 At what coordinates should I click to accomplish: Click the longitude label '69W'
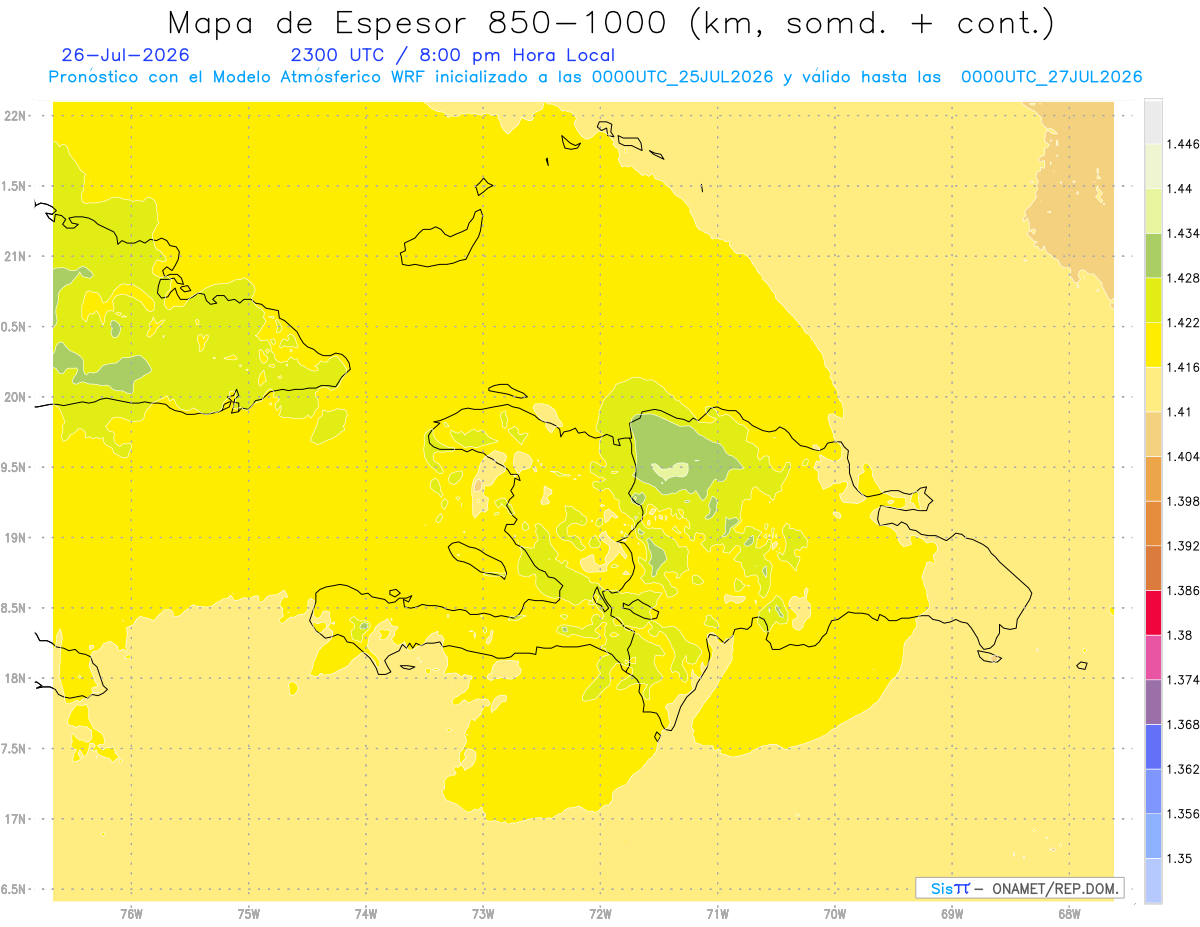(x=952, y=913)
